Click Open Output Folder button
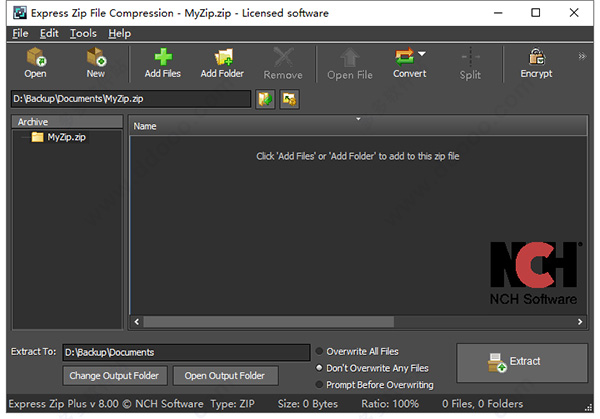 click(225, 375)
